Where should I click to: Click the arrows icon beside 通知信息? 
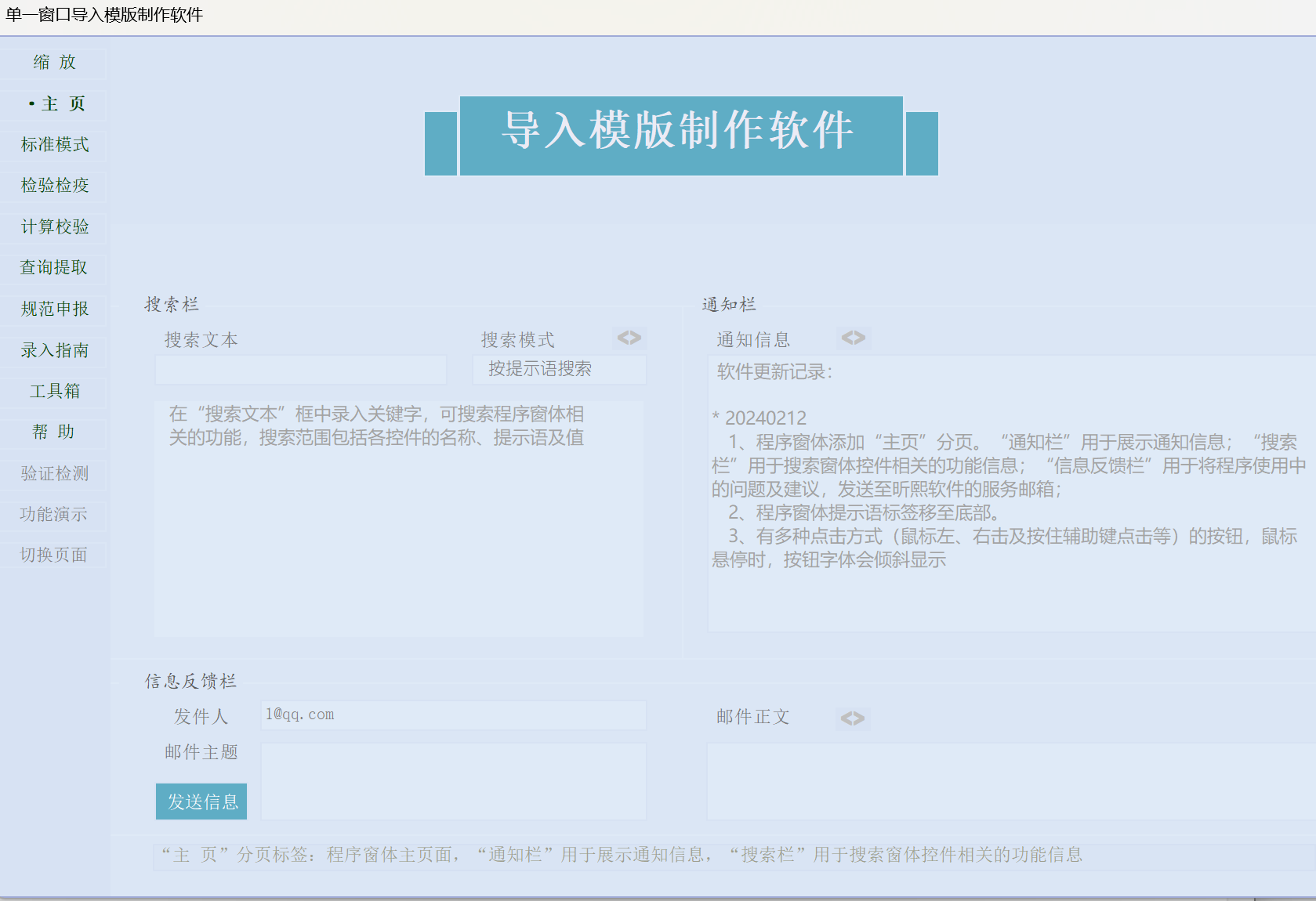click(853, 338)
